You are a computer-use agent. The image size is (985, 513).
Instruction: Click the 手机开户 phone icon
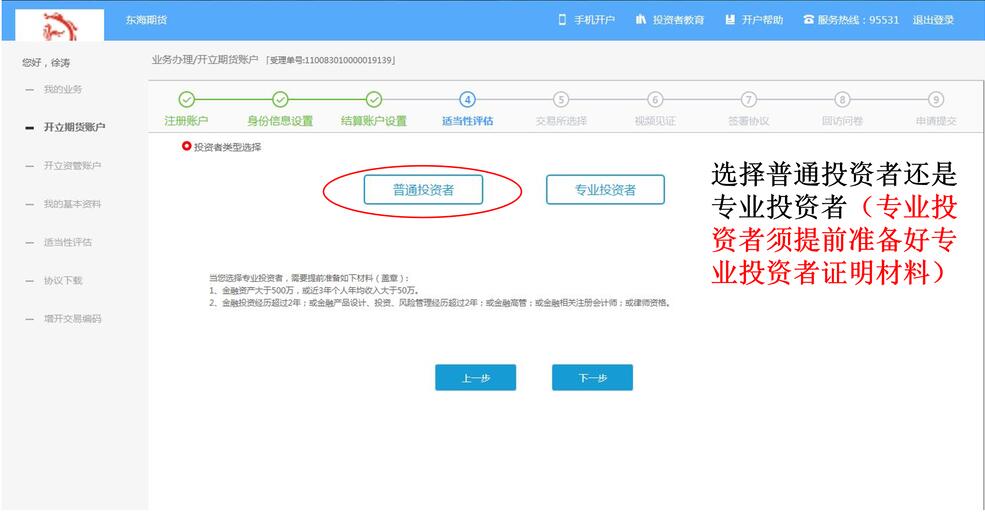tap(562, 20)
